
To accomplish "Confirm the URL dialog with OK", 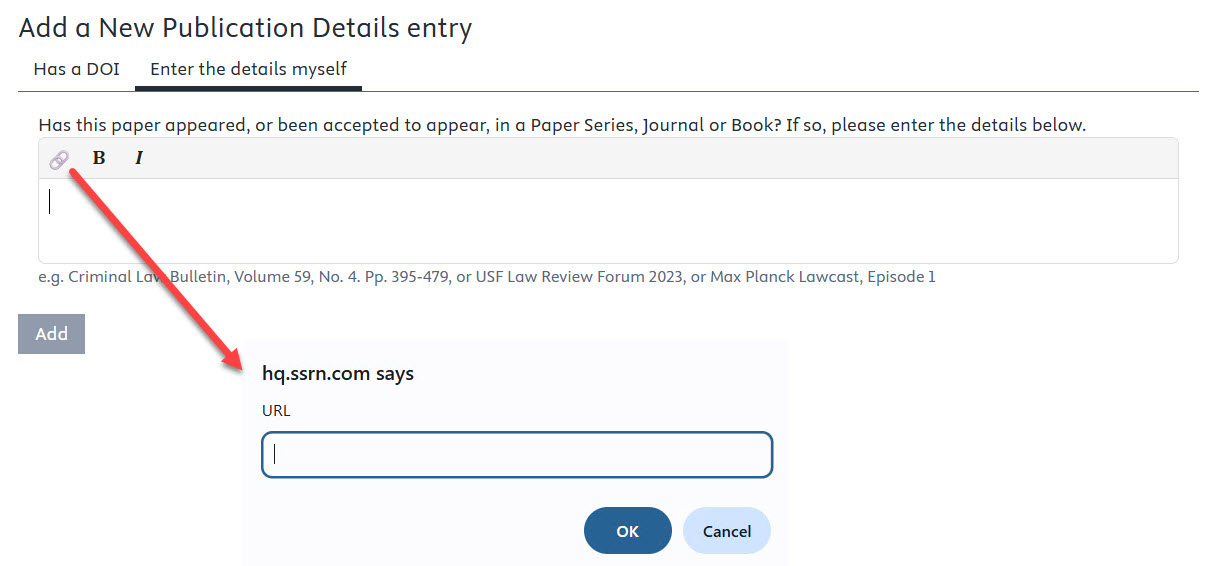I will (x=627, y=531).
